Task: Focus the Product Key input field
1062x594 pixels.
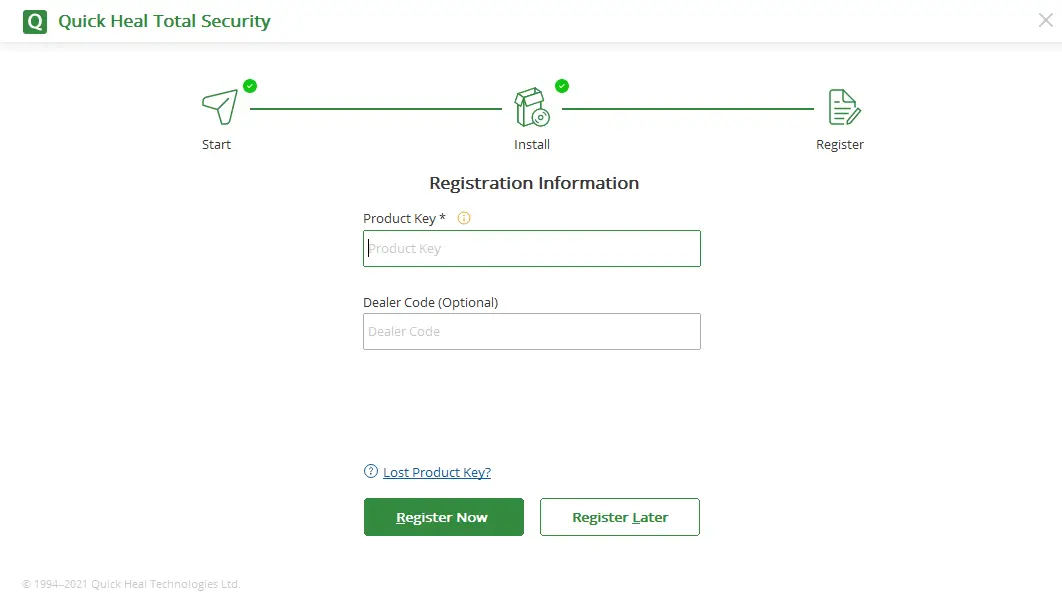Action: (531, 249)
